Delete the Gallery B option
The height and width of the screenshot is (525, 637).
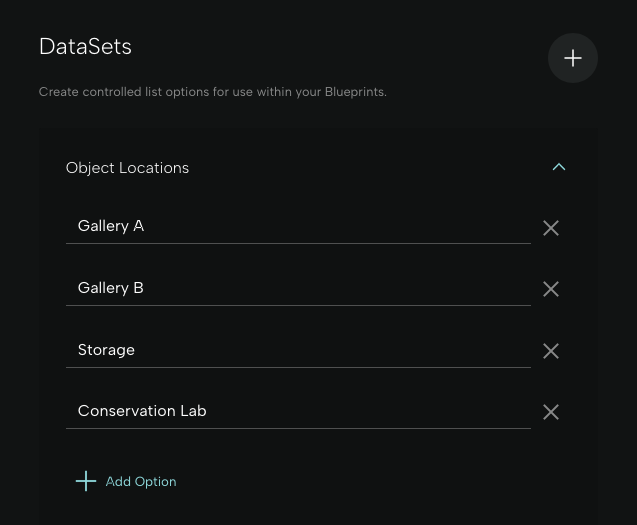551,289
